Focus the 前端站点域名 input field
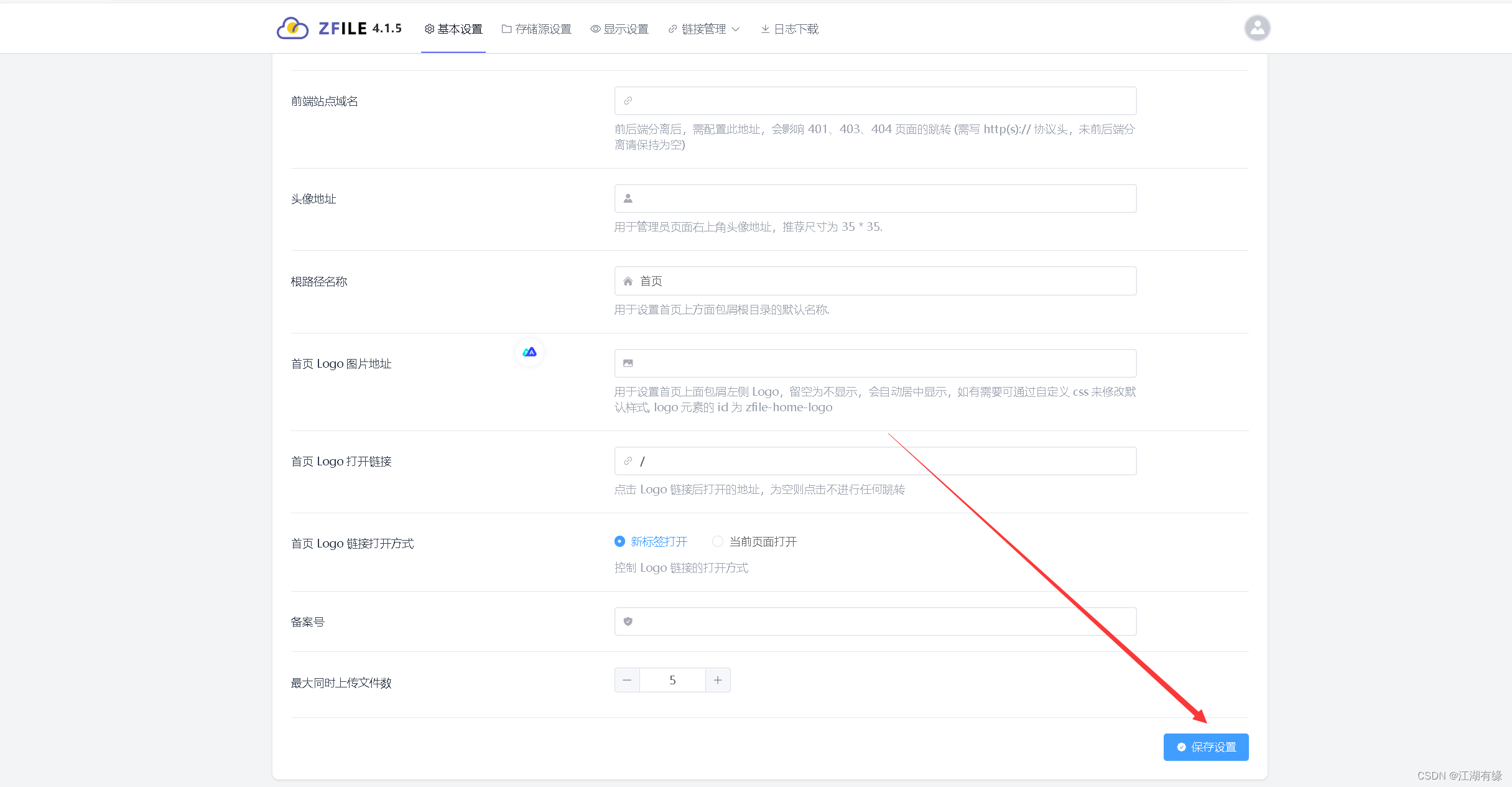Viewport: 1512px width, 787px height. (875, 101)
